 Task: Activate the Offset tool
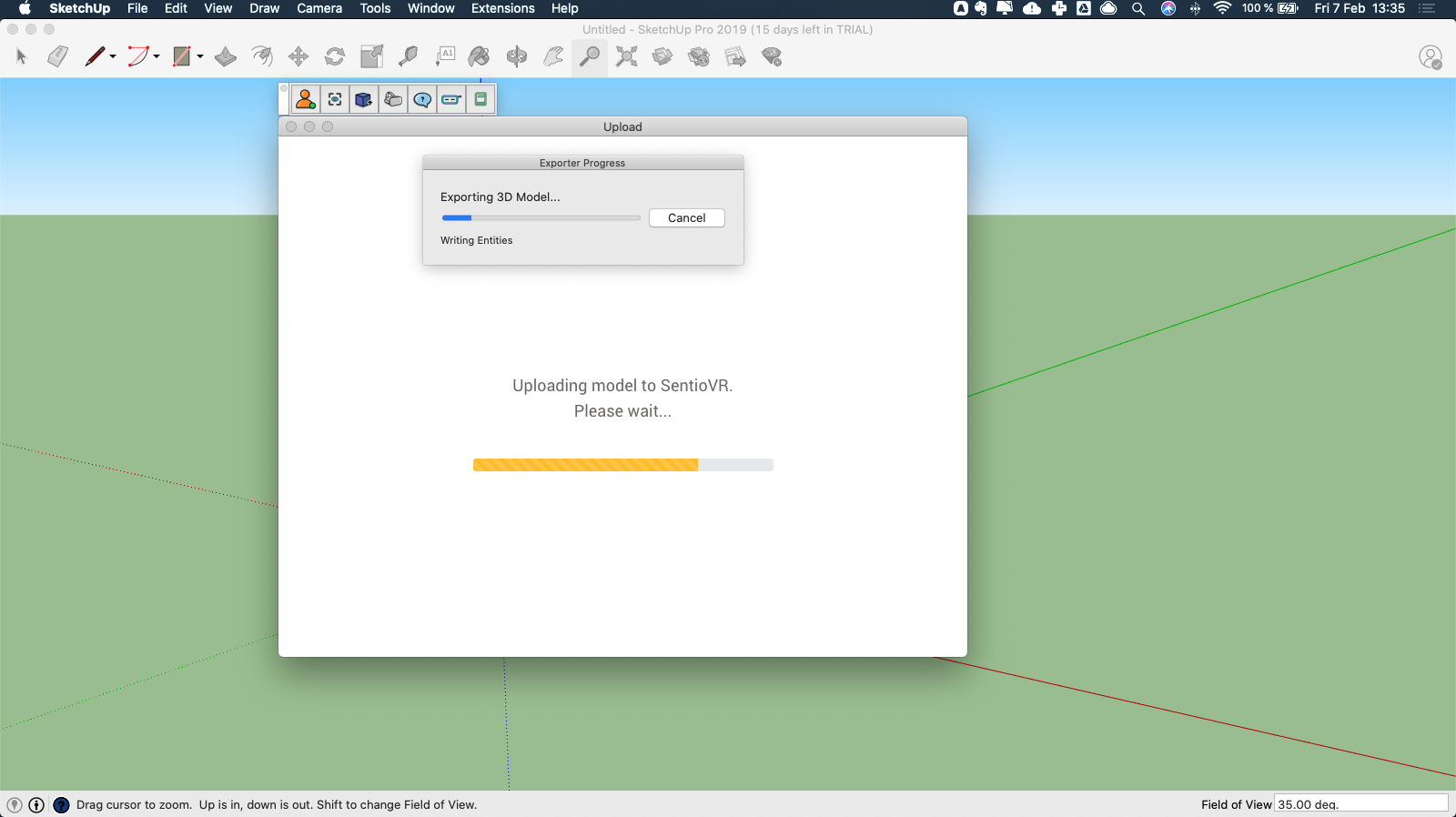pyautogui.click(x=262, y=56)
